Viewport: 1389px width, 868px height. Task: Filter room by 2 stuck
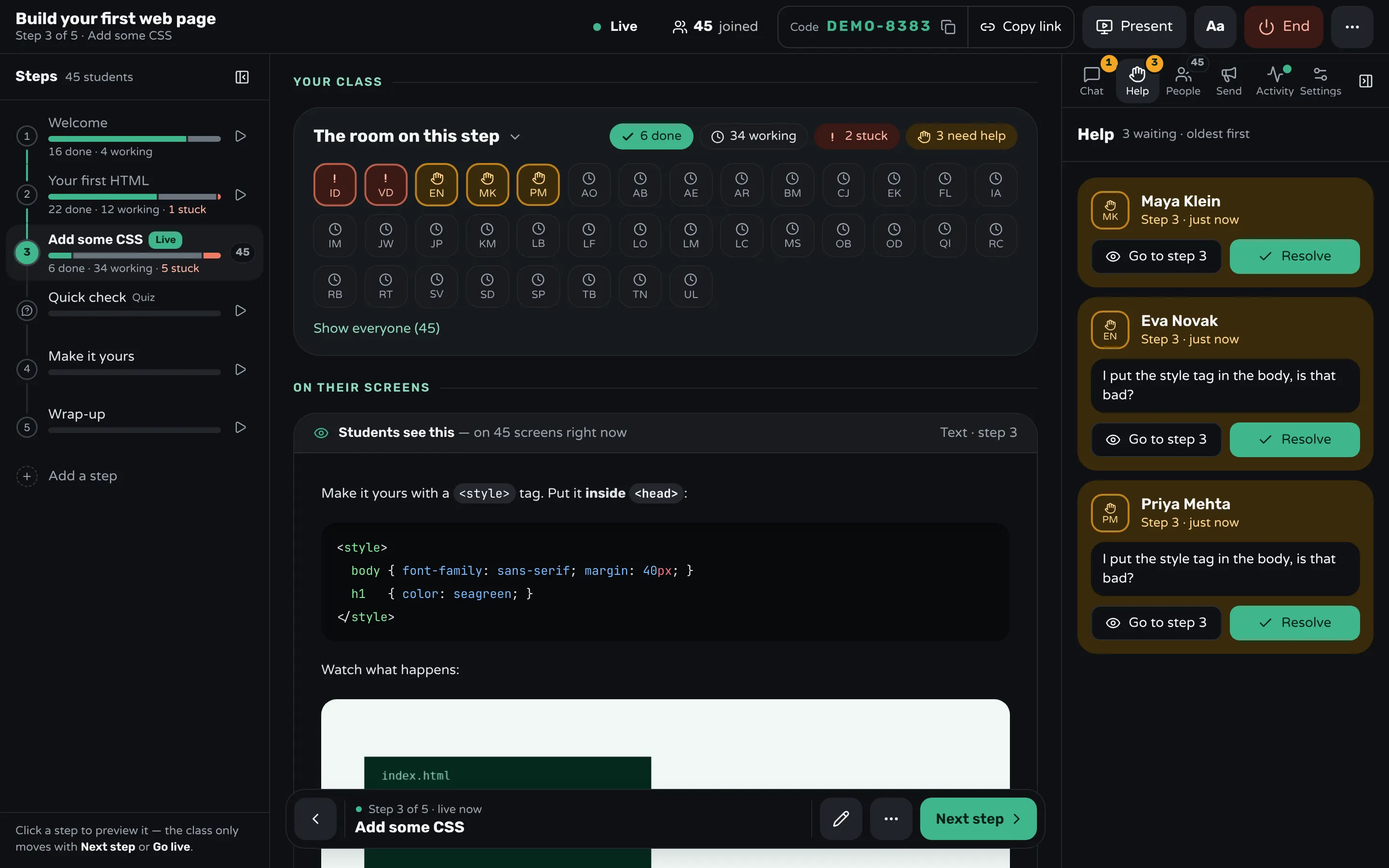(x=857, y=136)
